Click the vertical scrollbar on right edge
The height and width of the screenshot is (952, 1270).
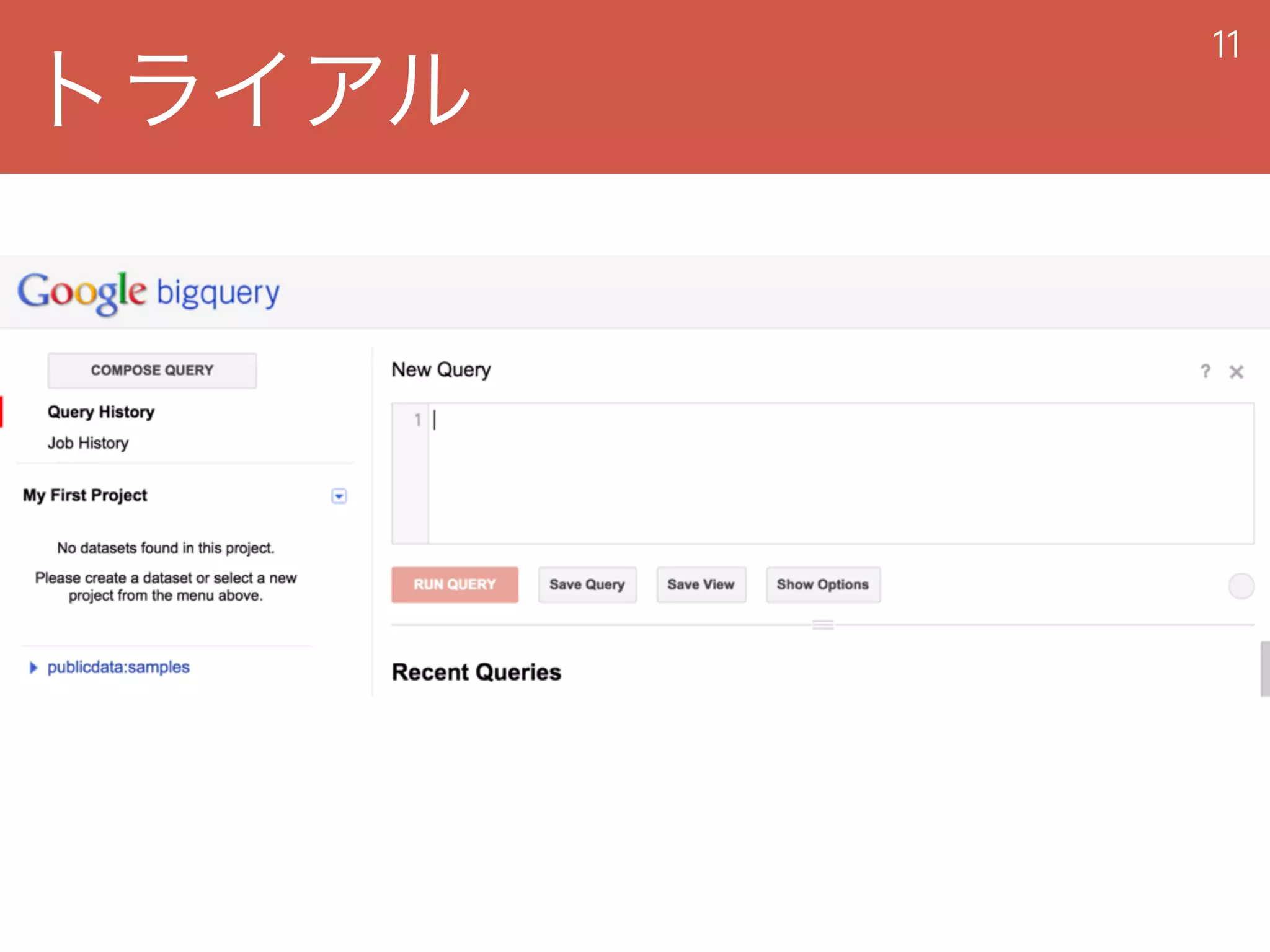[1265, 669]
